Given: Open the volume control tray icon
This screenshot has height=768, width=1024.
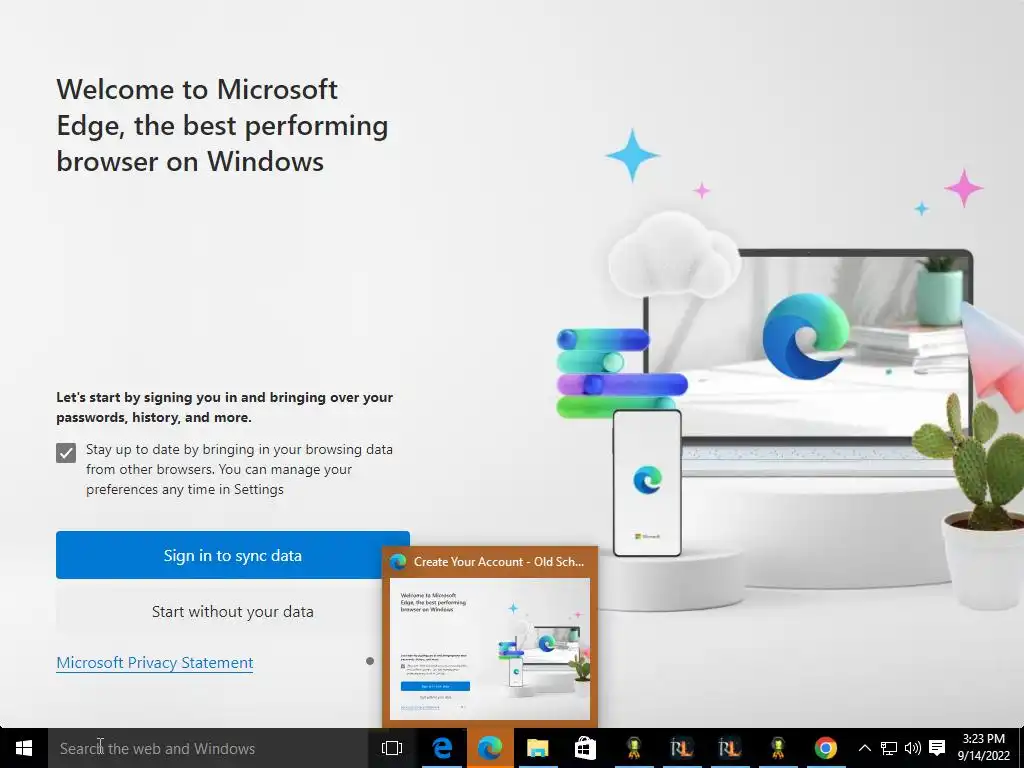Looking at the screenshot, I should [x=912, y=748].
